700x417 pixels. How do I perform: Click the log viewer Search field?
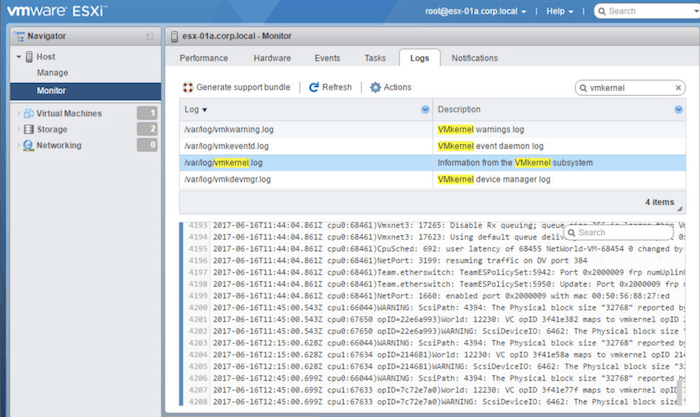(x=618, y=233)
